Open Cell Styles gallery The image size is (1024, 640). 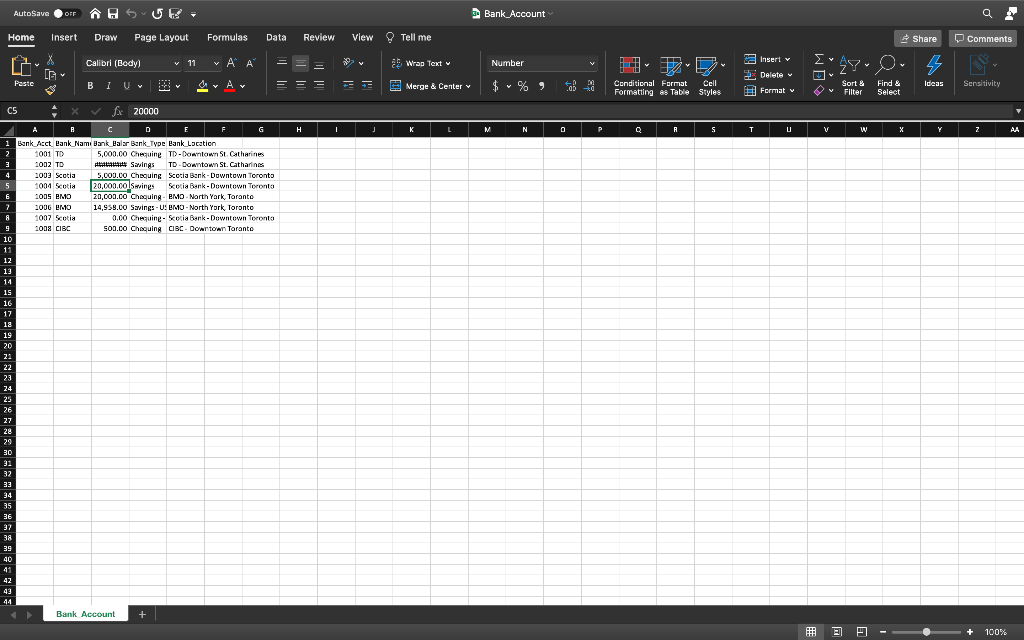(710, 76)
